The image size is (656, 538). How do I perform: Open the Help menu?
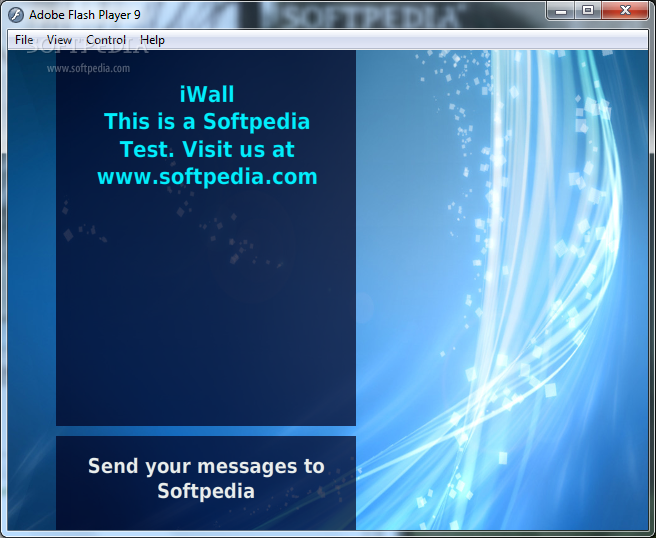(152, 40)
